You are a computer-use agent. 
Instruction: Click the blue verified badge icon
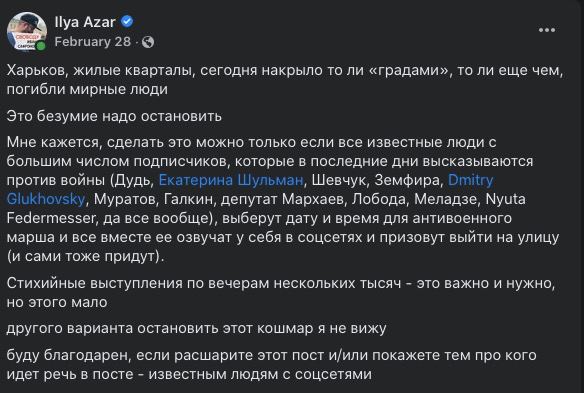click(x=127, y=22)
